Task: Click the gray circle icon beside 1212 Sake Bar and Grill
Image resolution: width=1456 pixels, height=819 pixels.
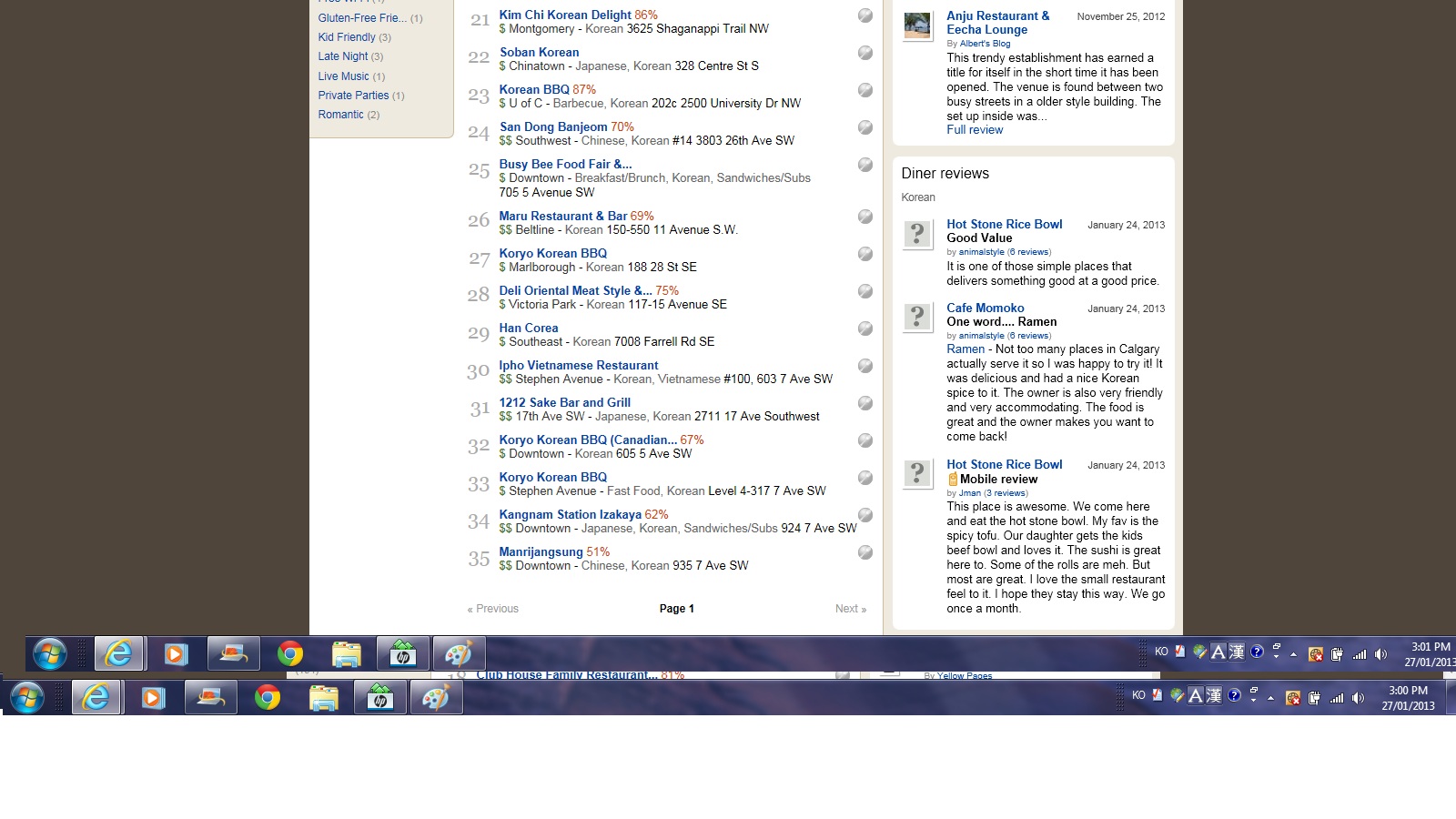Action: [x=865, y=403]
